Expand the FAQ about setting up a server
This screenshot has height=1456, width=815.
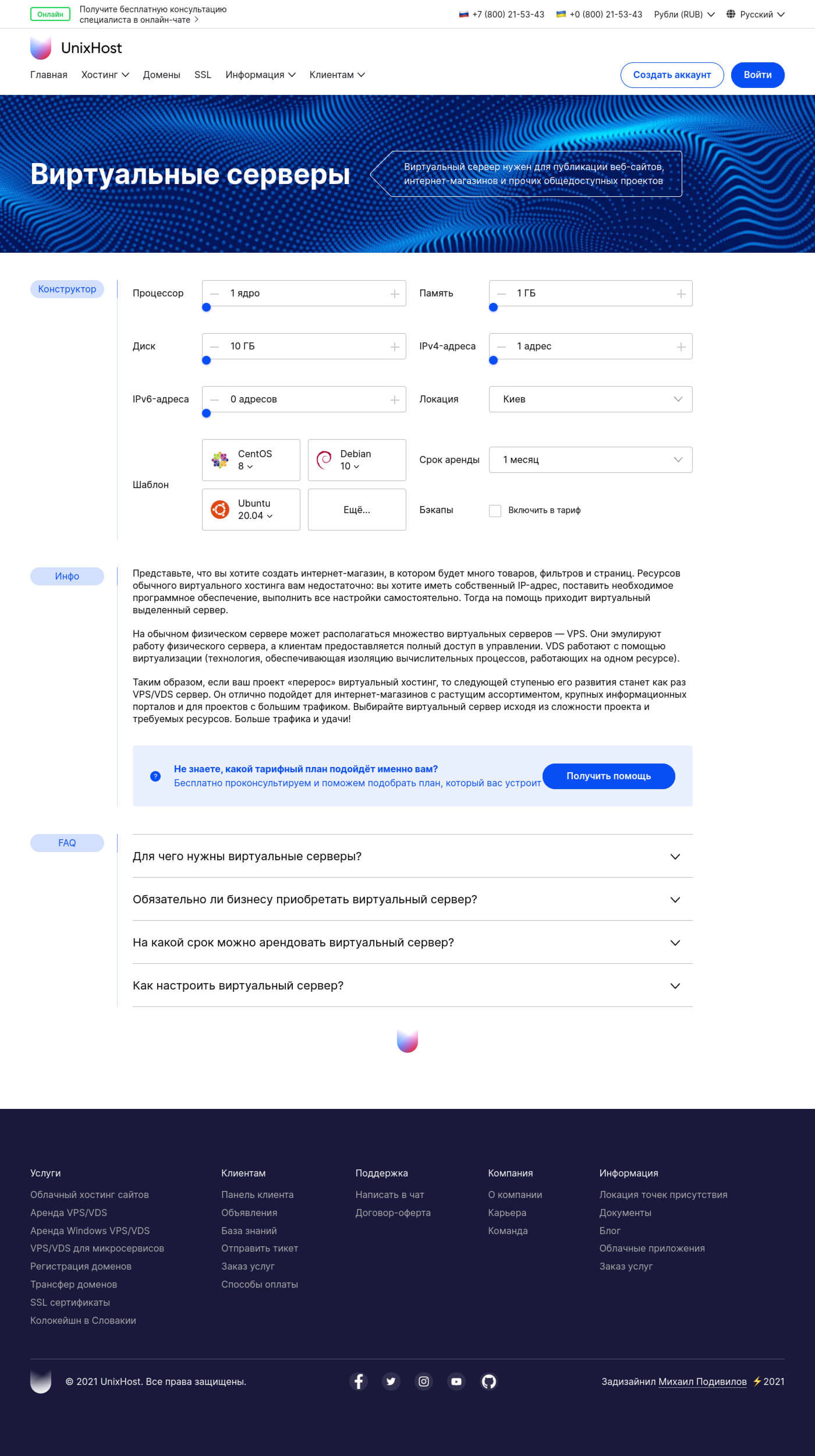point(412,986)
